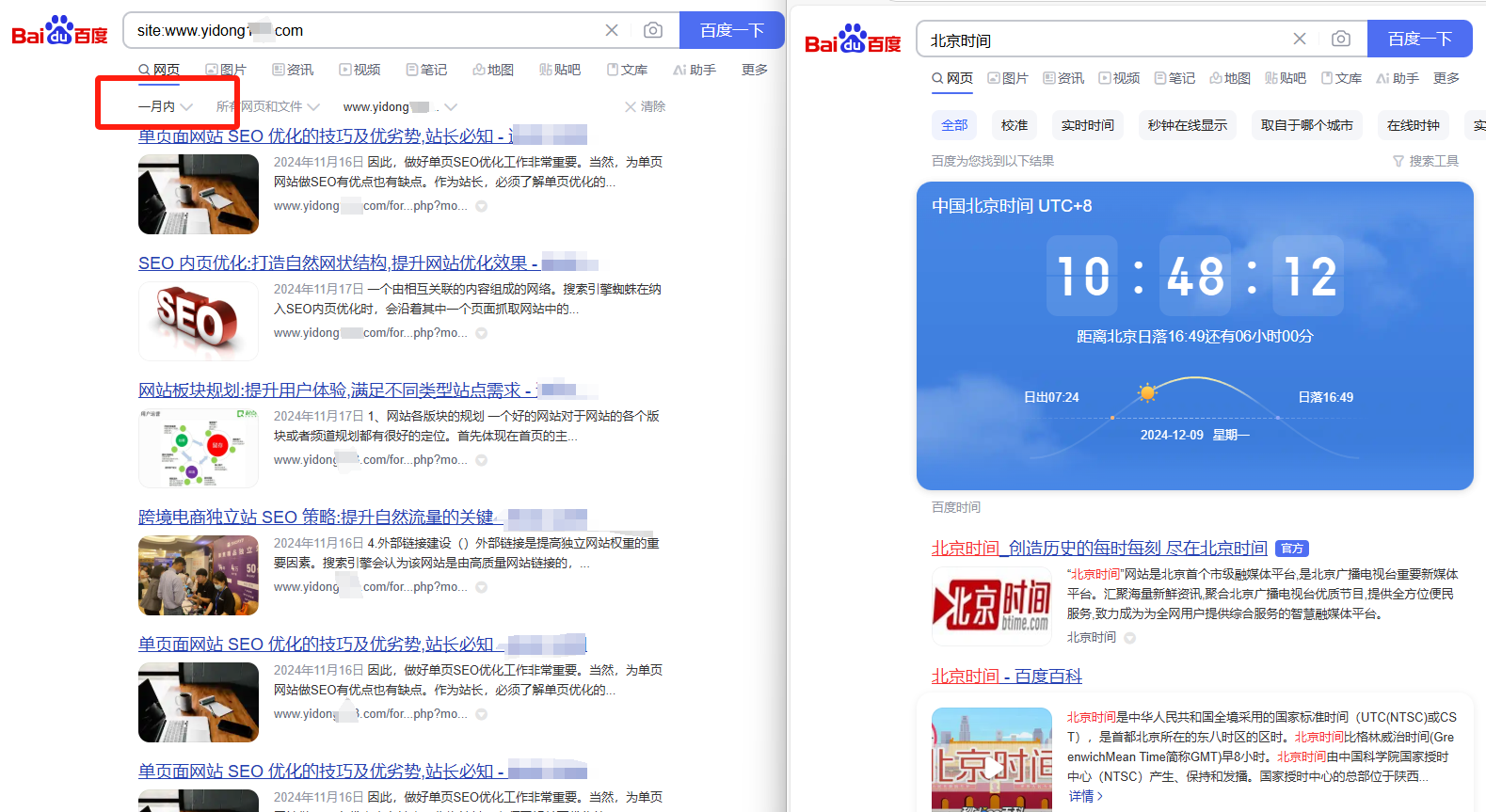
Task: Select 贴吧 tab in left window
Action: point(560,70)
